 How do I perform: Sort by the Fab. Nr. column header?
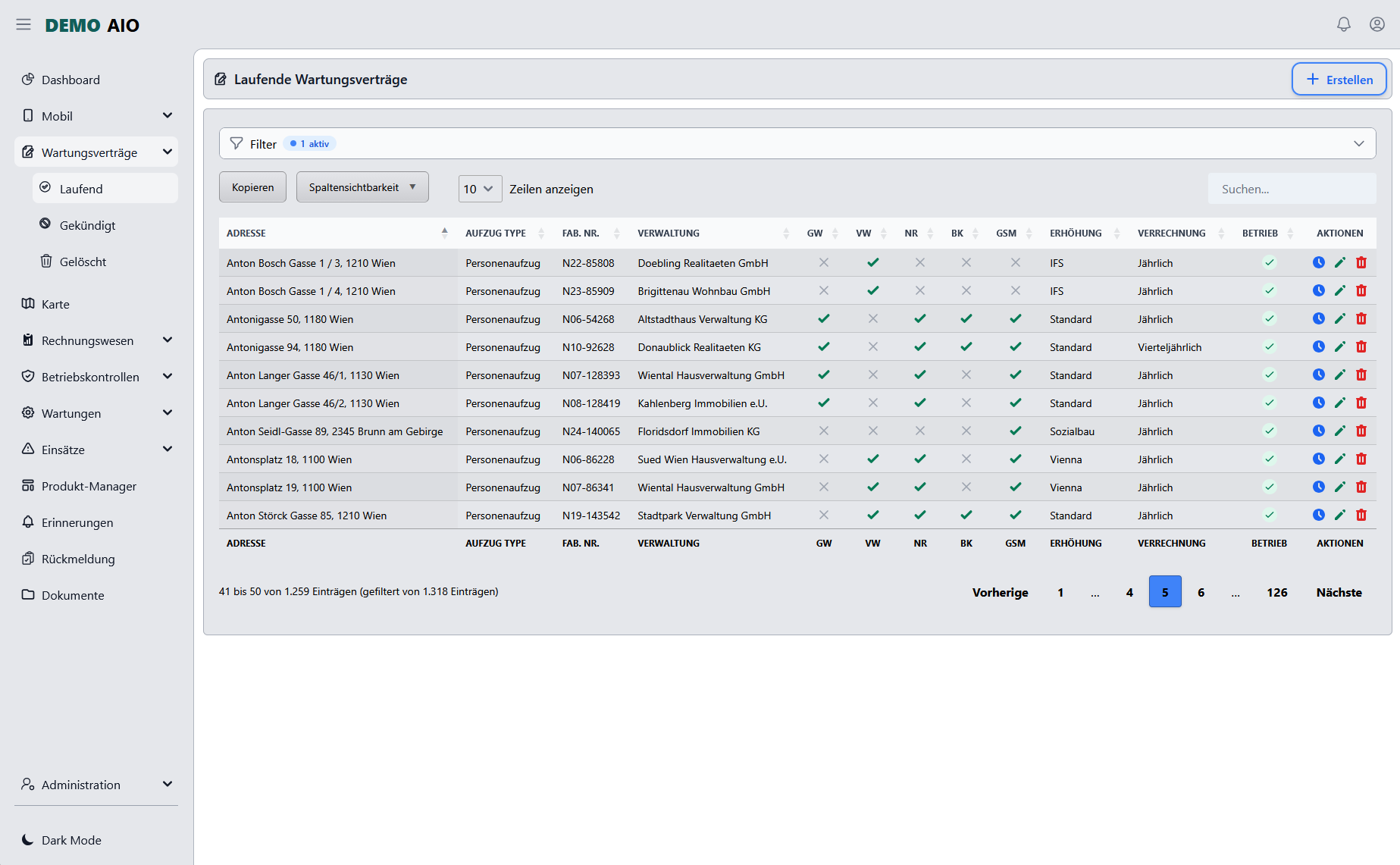(591, 233)
